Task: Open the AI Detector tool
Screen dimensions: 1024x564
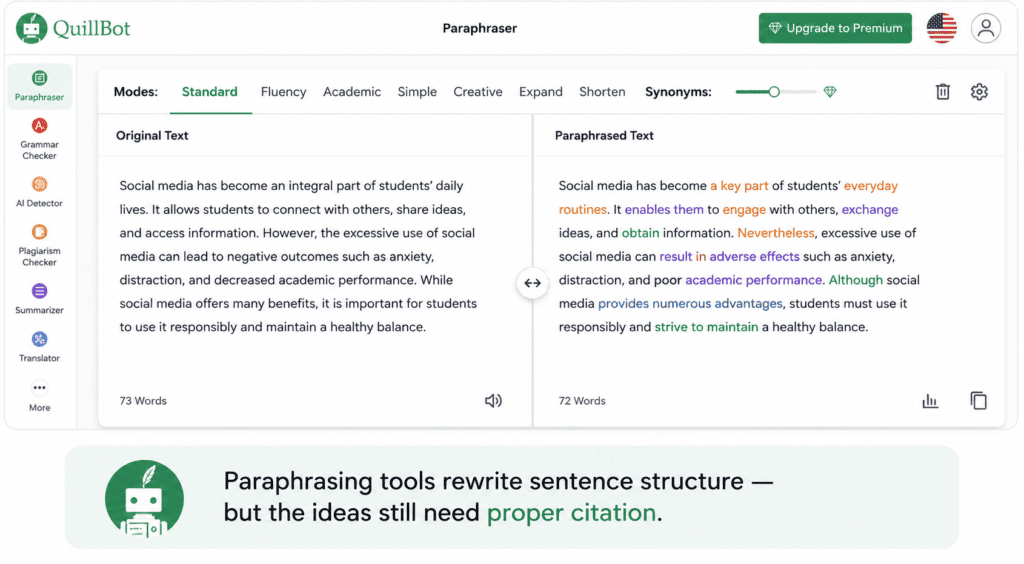Action: (39, 192)
